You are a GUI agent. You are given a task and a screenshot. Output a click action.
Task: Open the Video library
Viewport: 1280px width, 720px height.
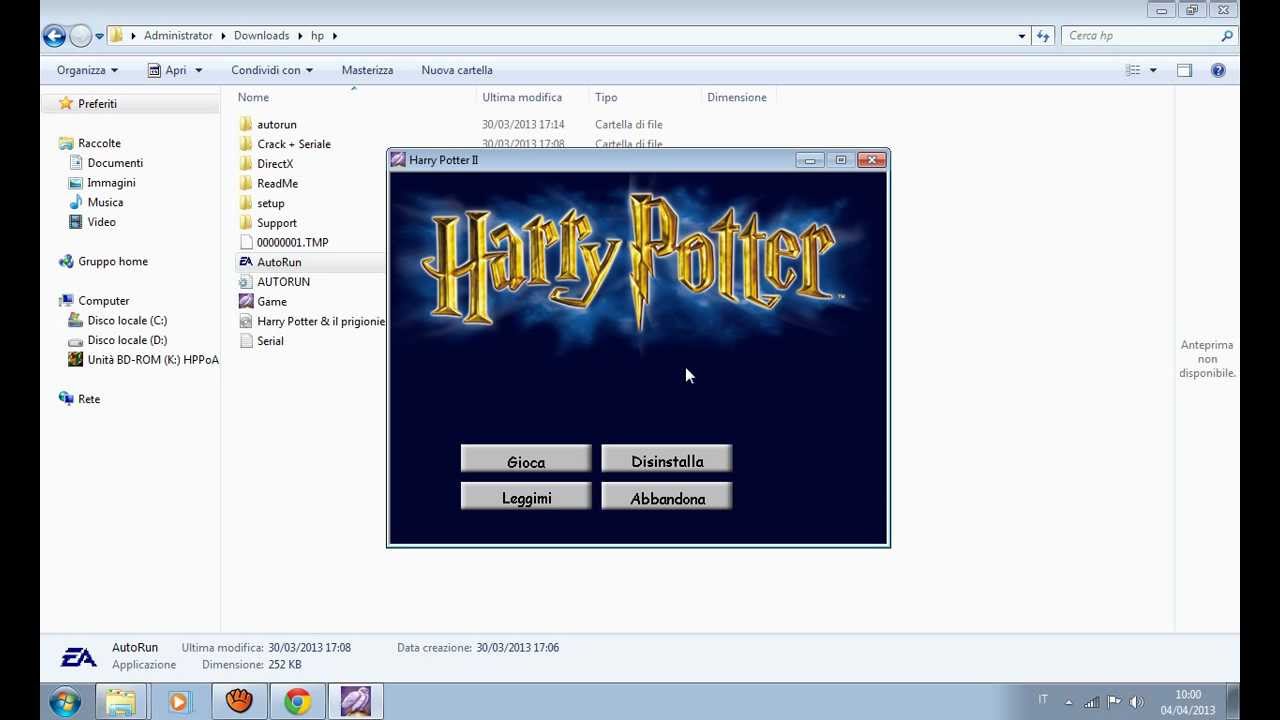(x=101, y=222)
